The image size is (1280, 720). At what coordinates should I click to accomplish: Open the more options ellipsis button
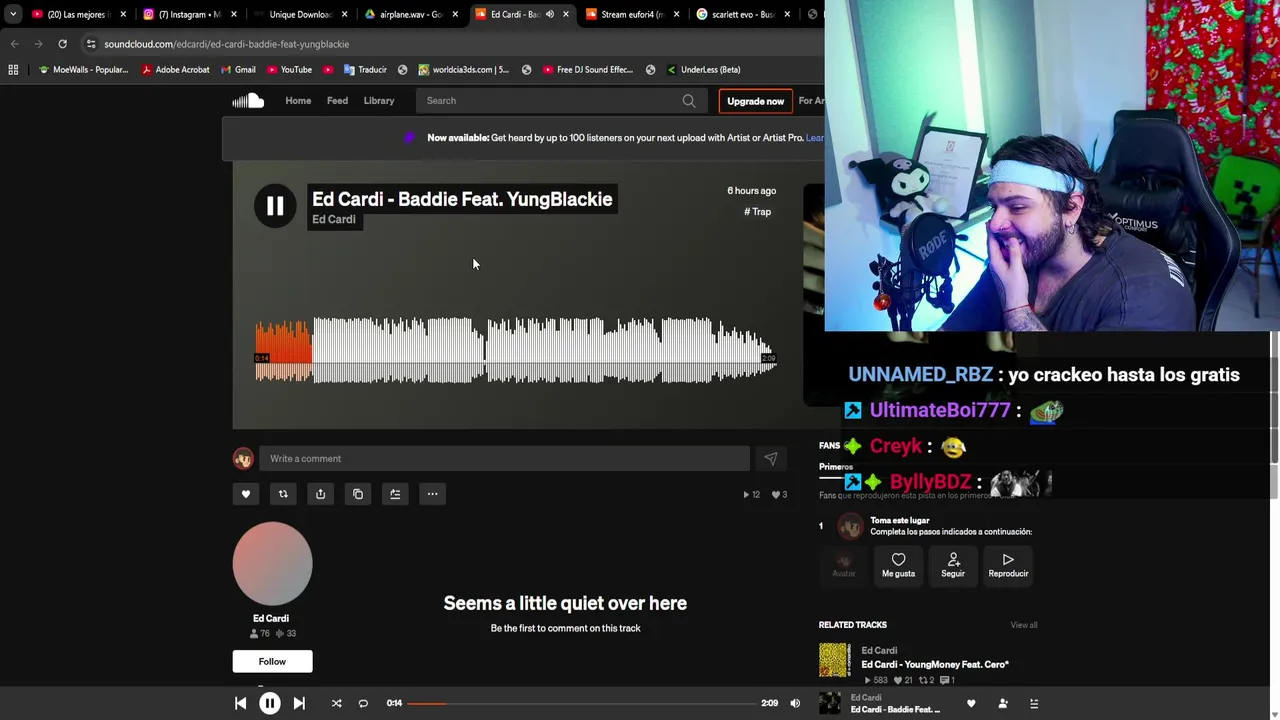click(432, 494)
